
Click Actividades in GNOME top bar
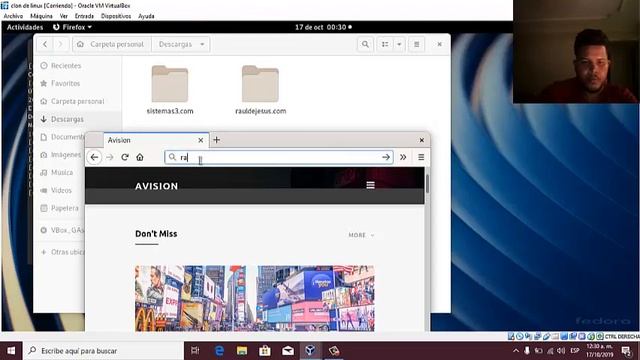click(x=25, y=27)
